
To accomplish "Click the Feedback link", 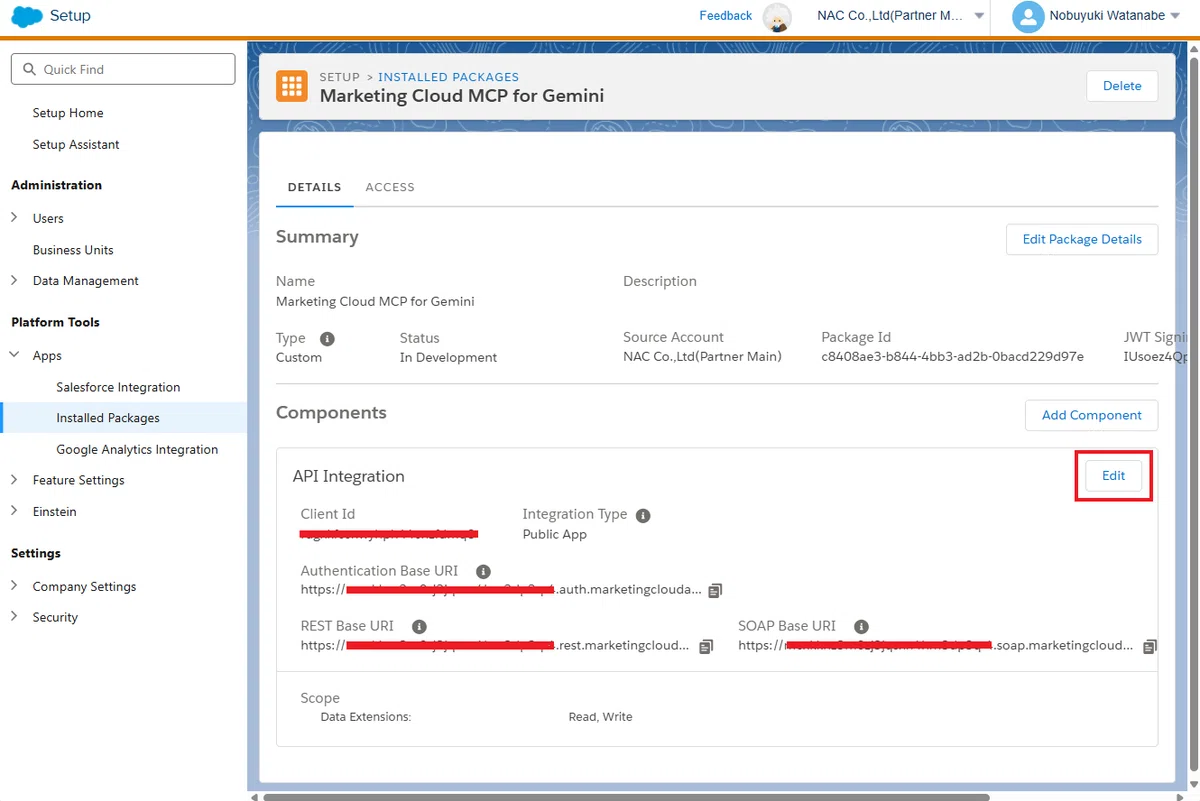I will pos(726,16).
